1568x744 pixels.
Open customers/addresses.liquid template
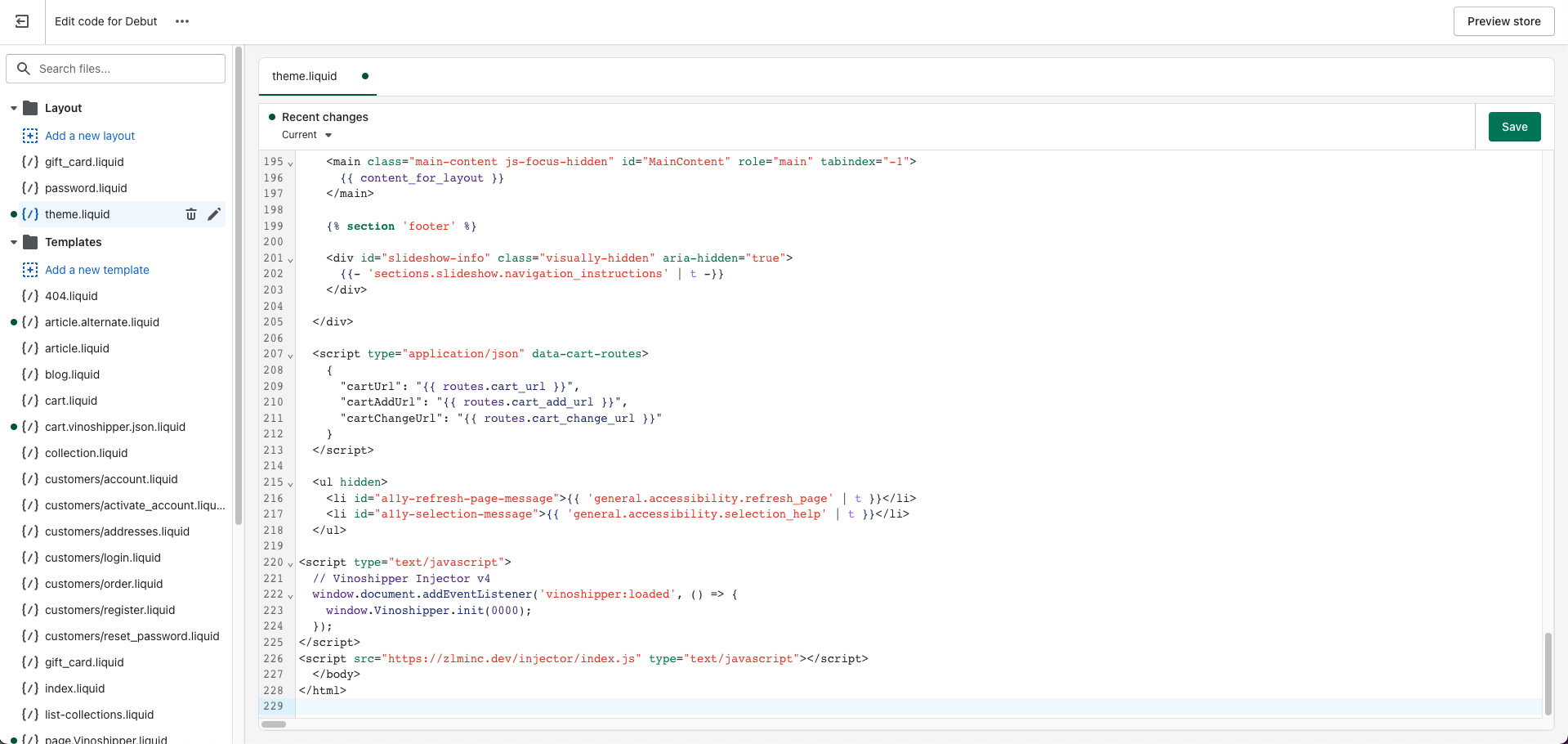(x=117, y=531)
